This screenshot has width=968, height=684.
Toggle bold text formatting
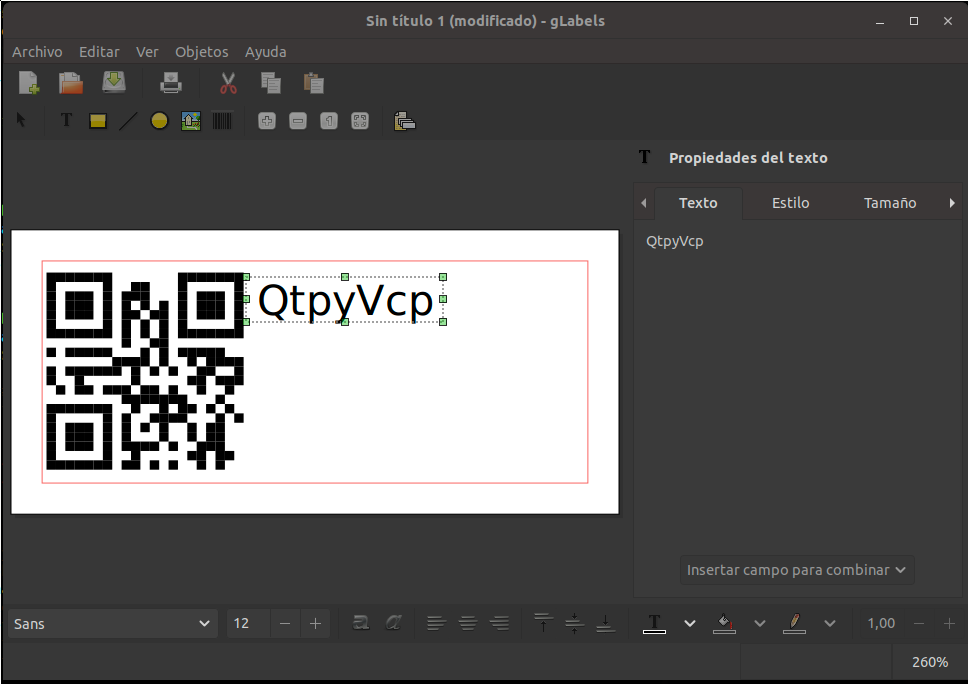coord(361,624)
